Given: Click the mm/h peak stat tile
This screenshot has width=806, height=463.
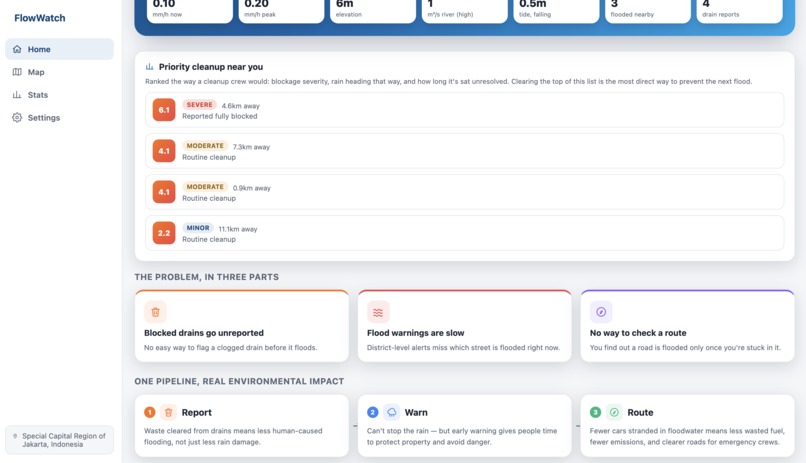Looking at the screenshot, I should click(x=281, y=10).
